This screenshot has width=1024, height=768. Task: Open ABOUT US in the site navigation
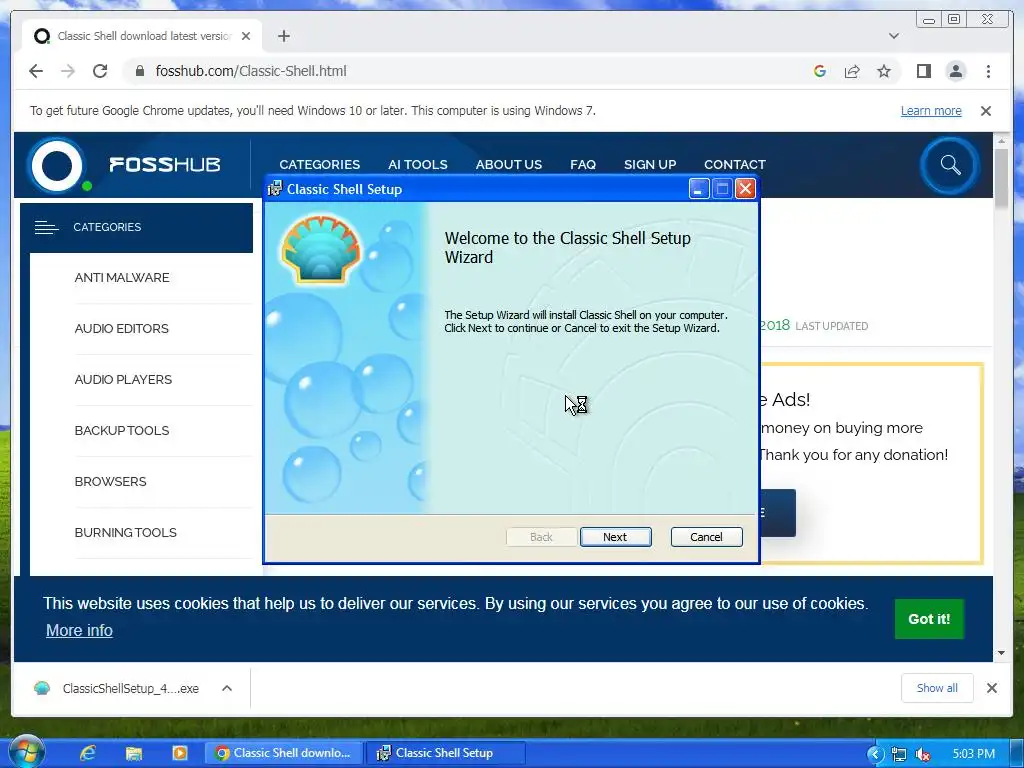pos(509,165)
